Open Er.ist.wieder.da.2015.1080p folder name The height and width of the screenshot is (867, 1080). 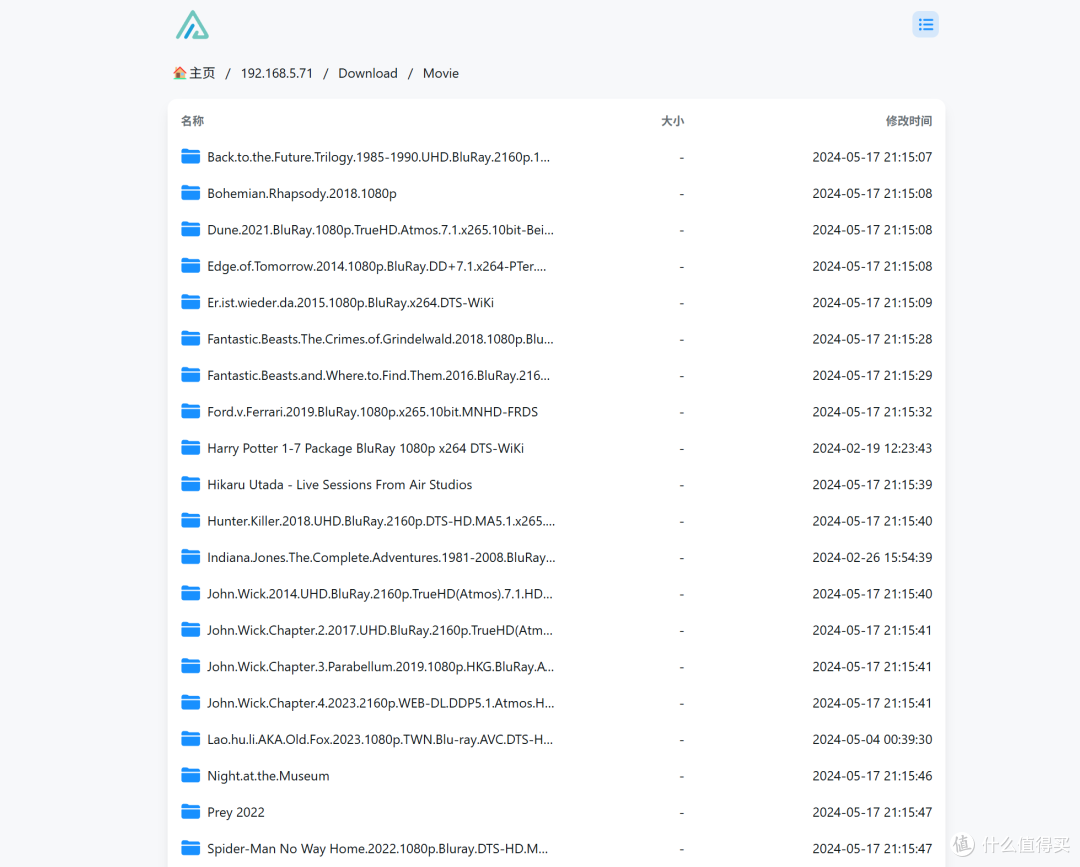click(x=351, y=302)
